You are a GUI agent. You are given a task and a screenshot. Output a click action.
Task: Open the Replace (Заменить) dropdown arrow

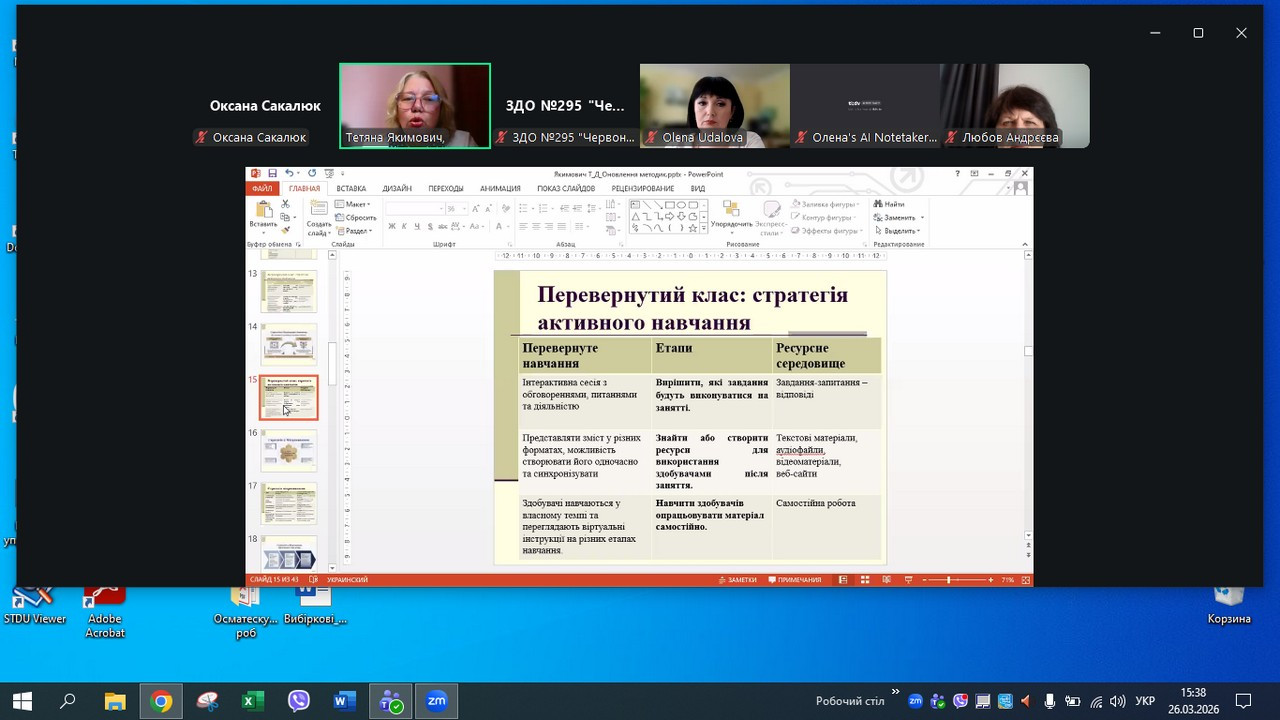[921, 217]
